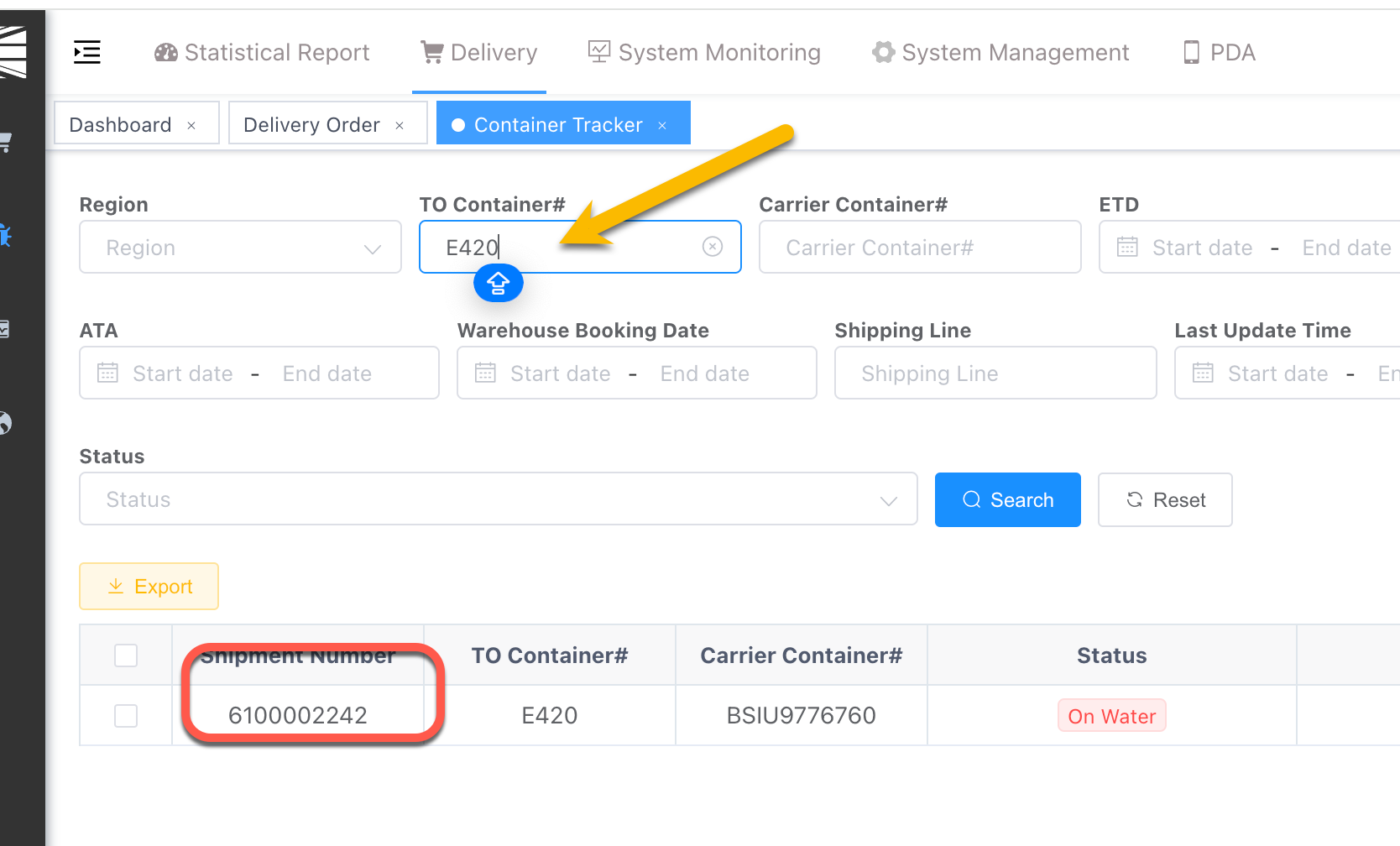
Task: Click the sidebar collapse hamburger icon
Action: (x=87, y=52)
